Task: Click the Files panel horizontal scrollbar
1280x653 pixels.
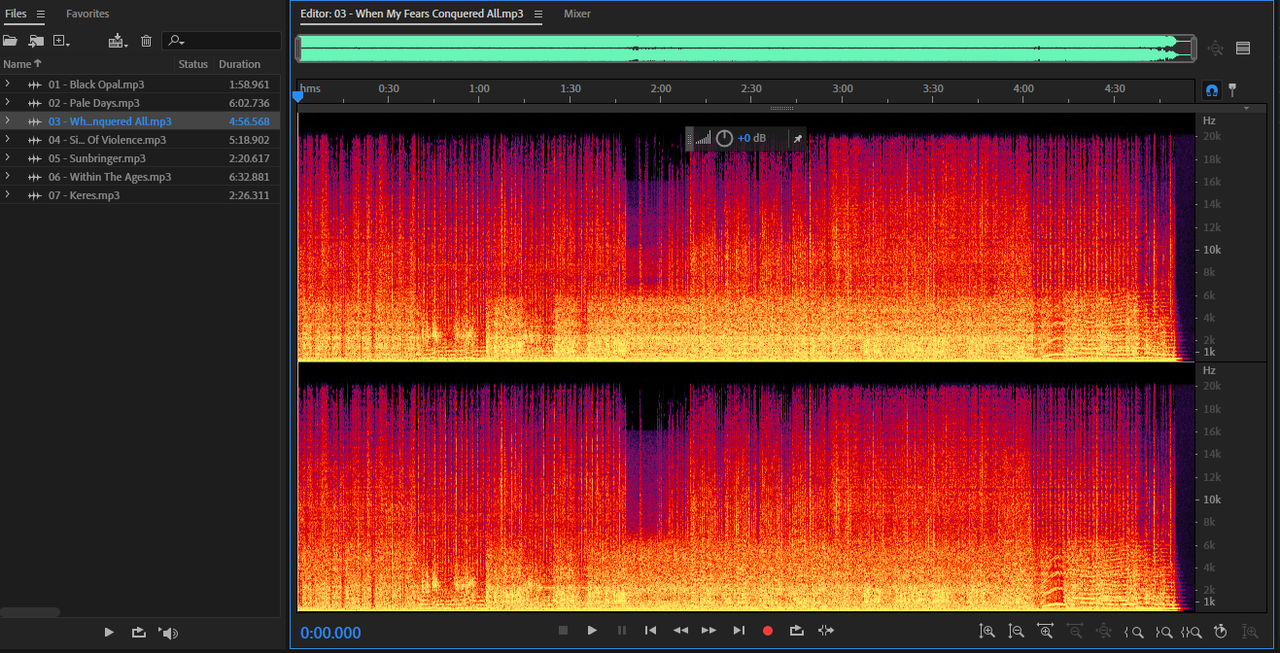Action: 30,612
